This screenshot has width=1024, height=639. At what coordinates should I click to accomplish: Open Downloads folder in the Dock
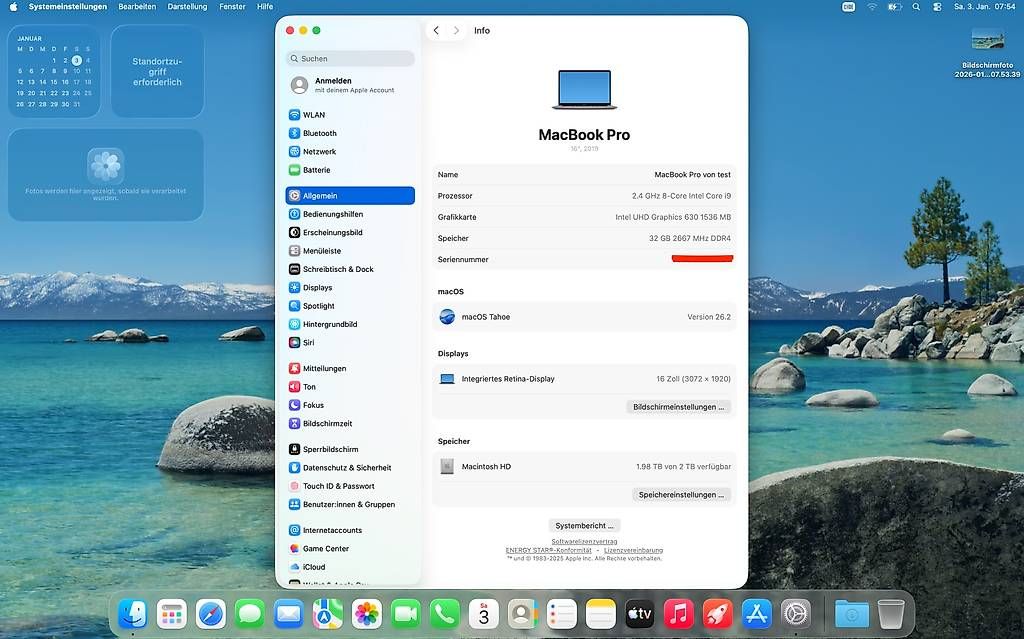[852, 614]
